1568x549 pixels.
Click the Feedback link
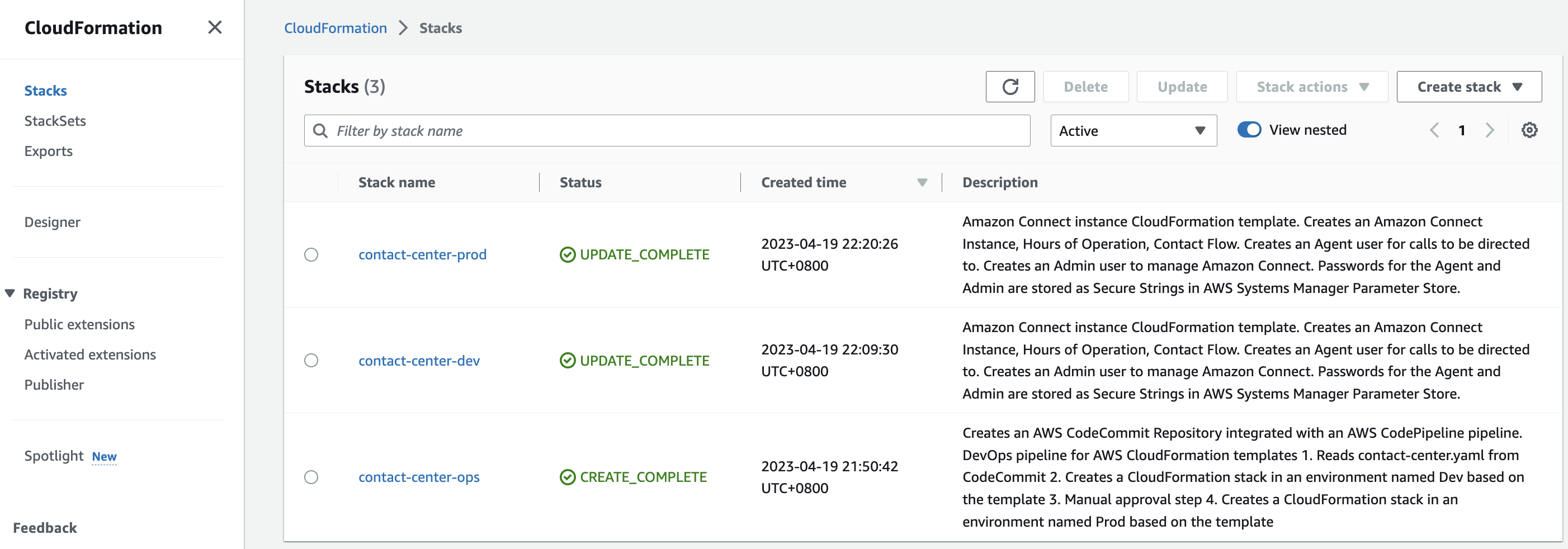(x=45, y=528)
